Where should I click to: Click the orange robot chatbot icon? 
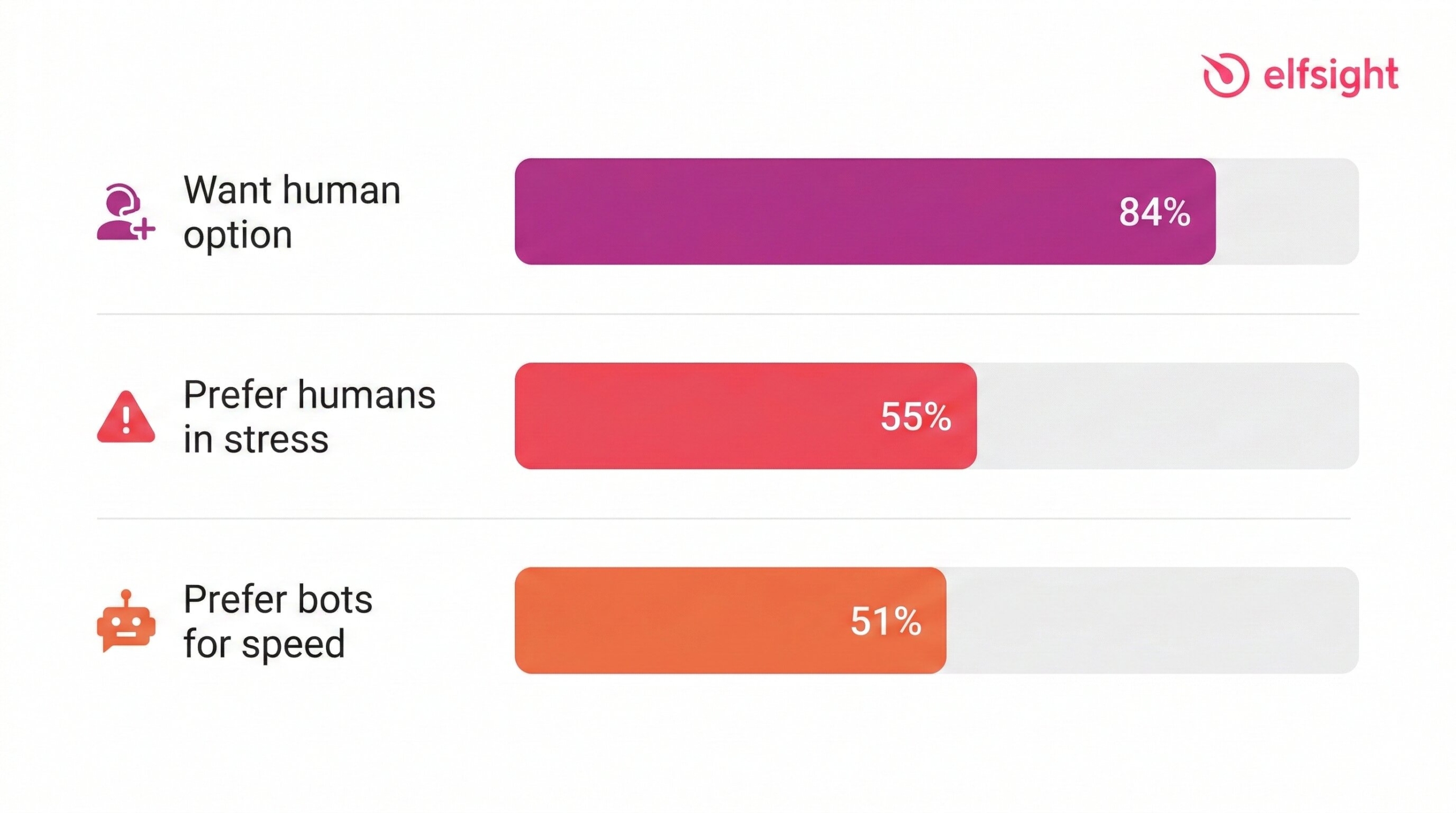[x=126, y=621]
